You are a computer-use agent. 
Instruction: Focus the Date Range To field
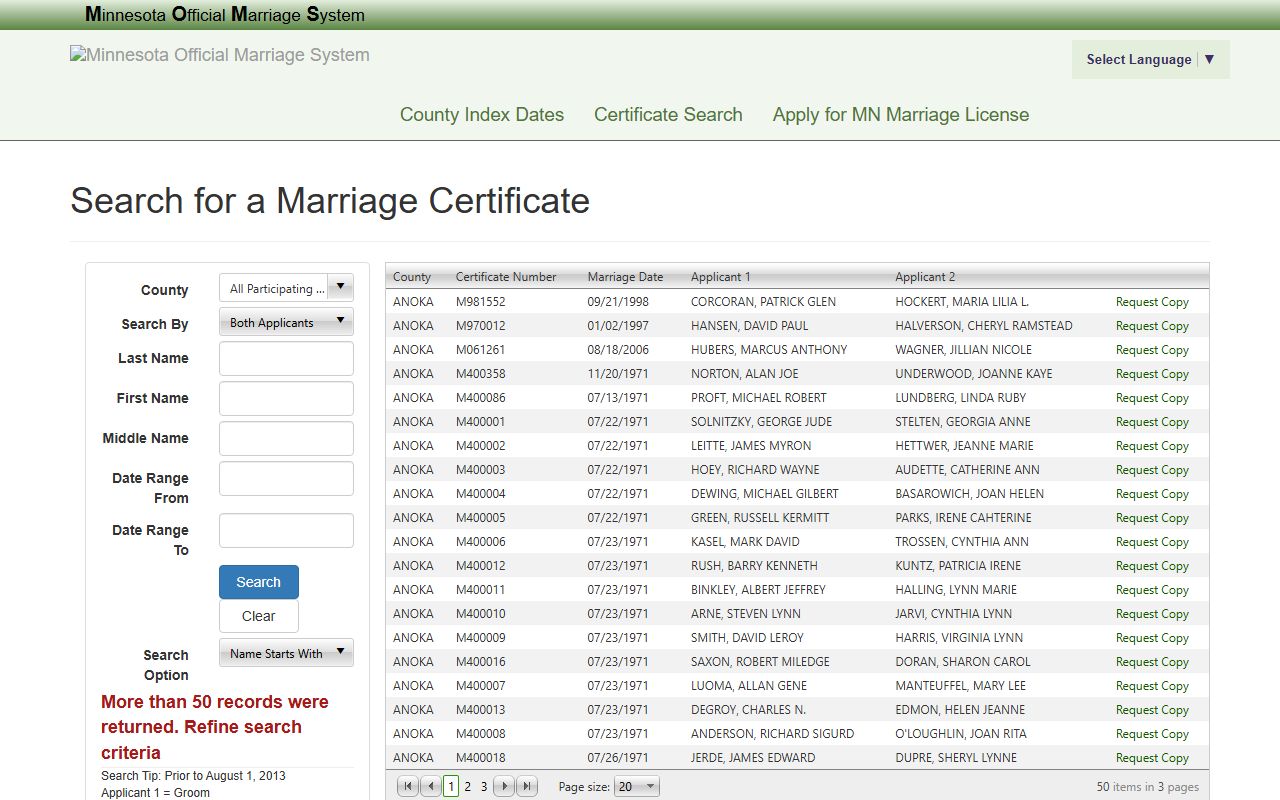coord(286,530)
